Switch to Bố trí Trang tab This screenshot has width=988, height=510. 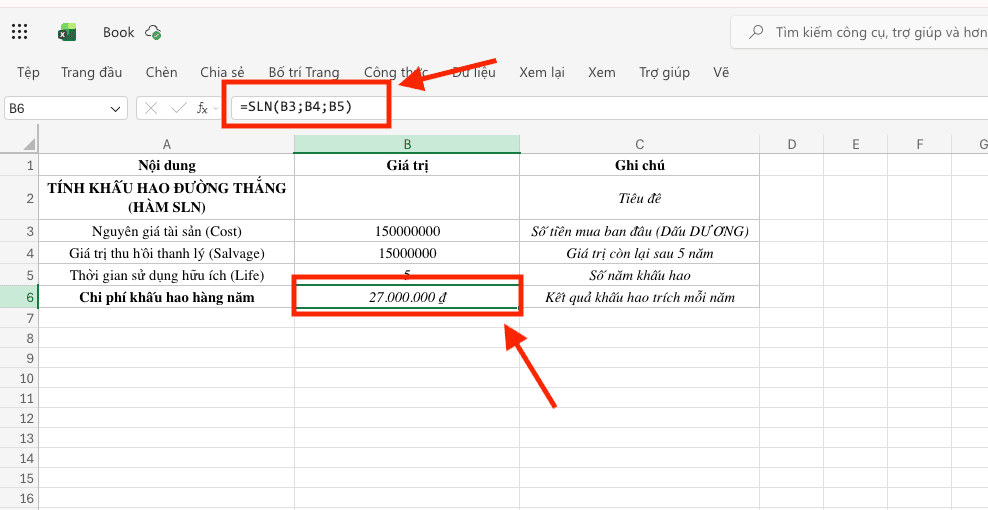tap(304, 72)
